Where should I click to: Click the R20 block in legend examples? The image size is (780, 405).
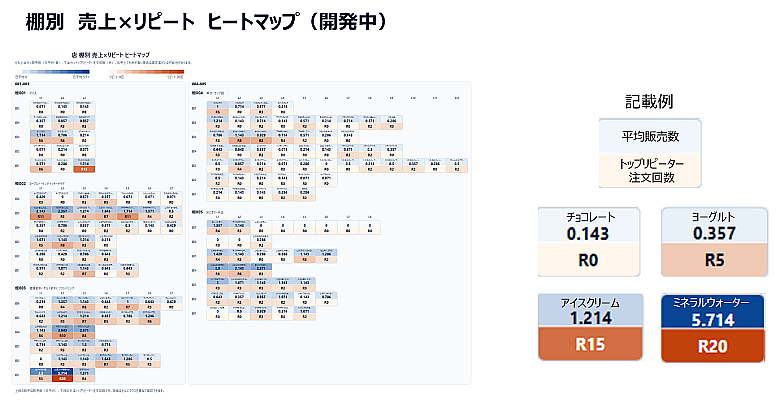pyautogui.click(x=713, y=346)
